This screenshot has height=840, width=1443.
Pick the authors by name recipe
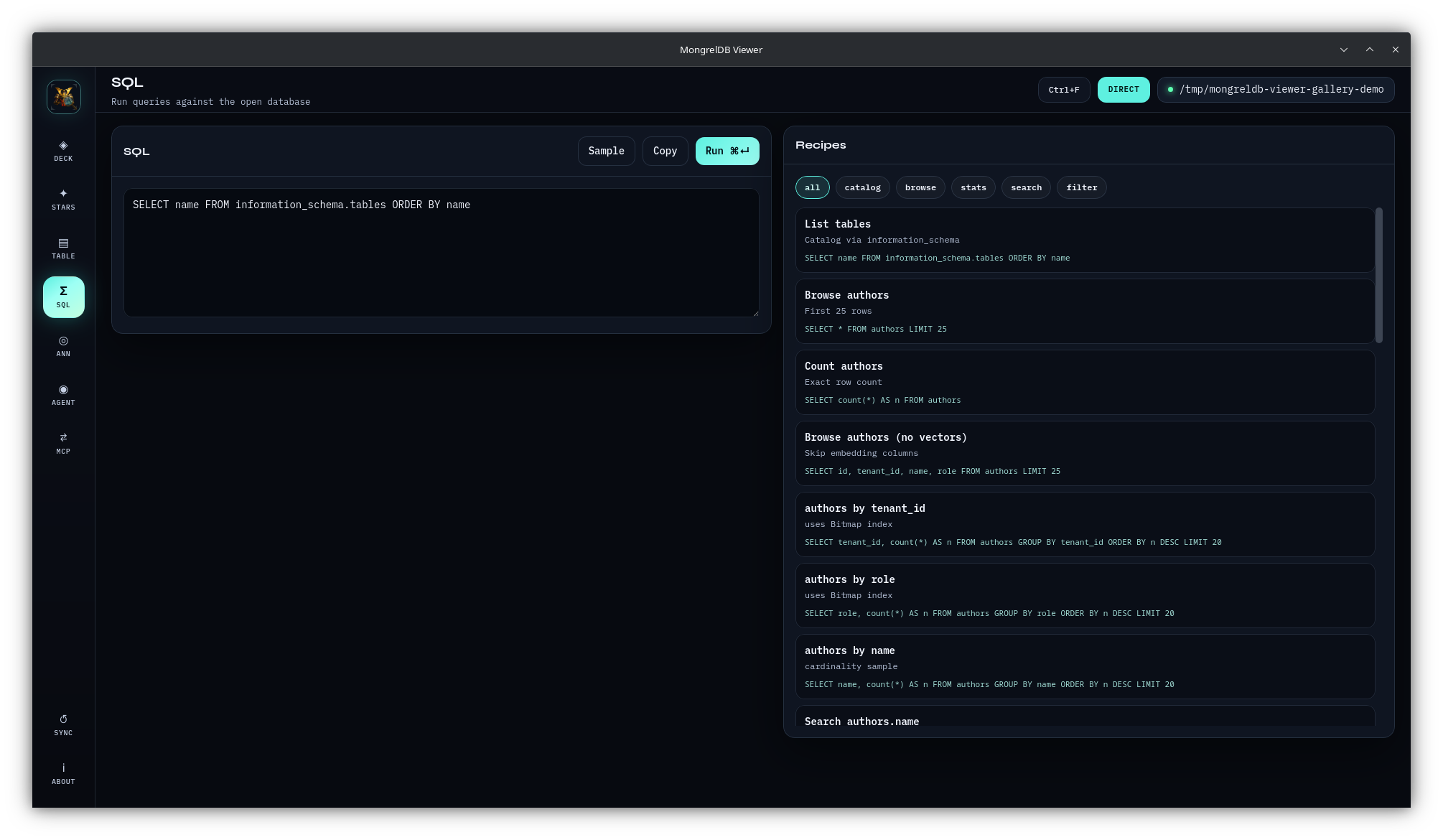point(1085,666)
